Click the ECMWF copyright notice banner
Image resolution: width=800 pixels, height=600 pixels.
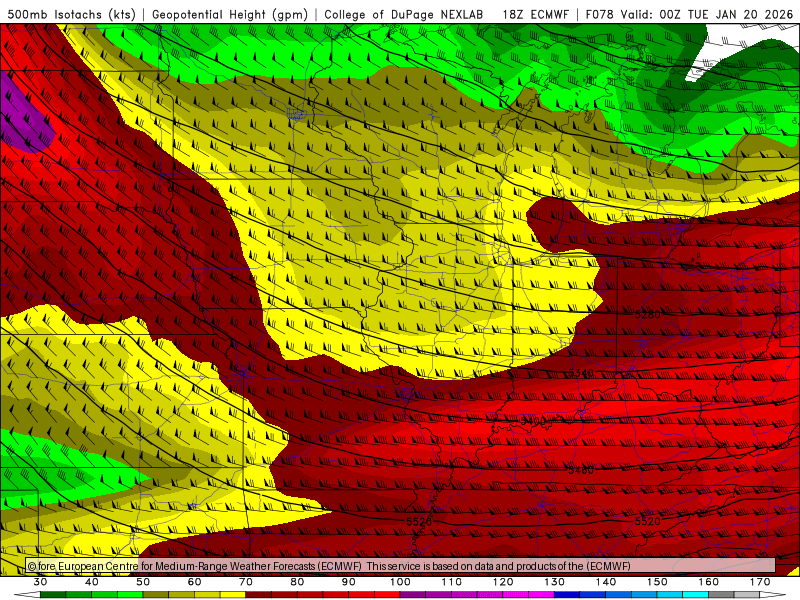click(401, 566)
